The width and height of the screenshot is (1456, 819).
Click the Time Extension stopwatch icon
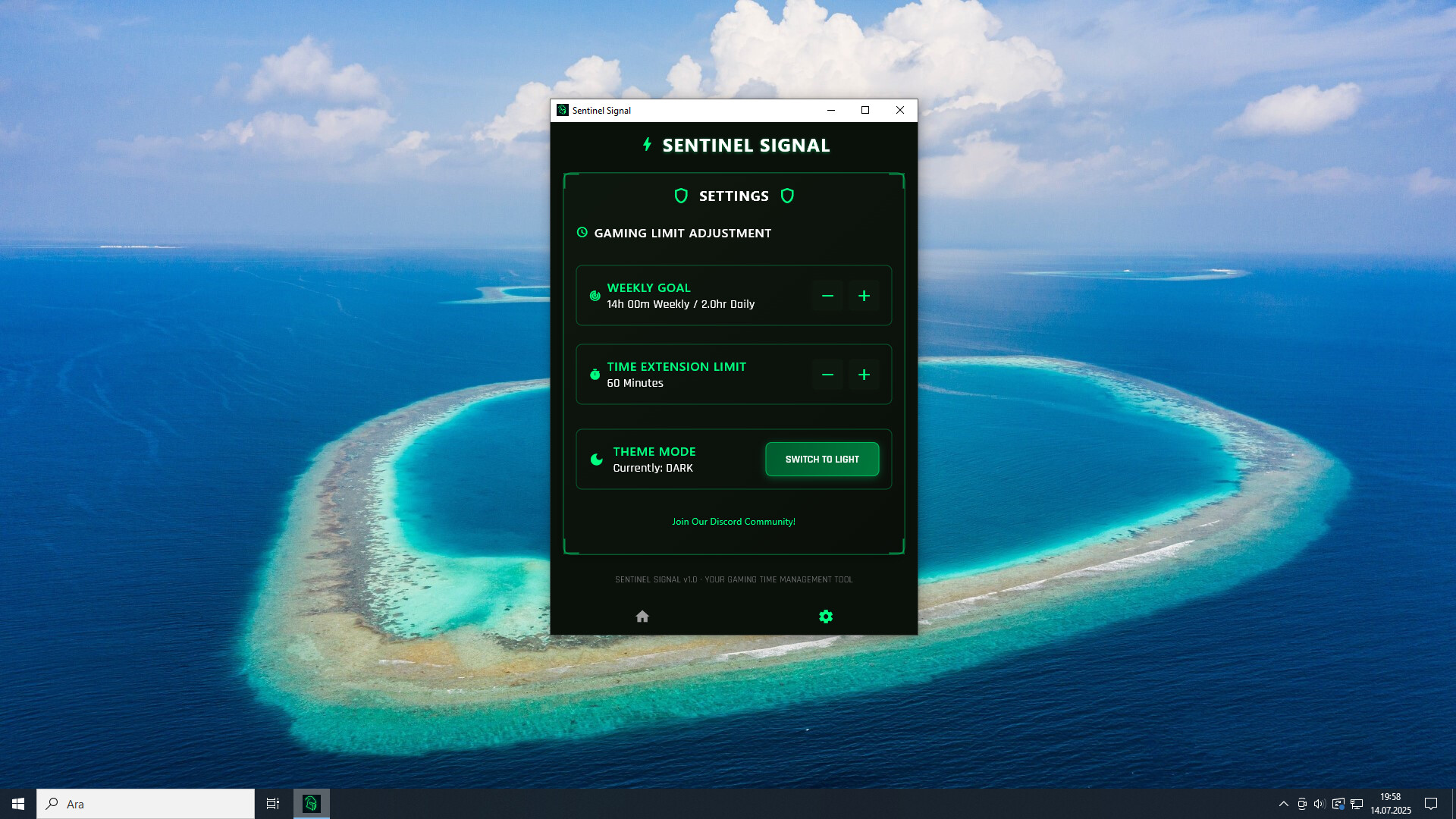[x=595, y=375]
